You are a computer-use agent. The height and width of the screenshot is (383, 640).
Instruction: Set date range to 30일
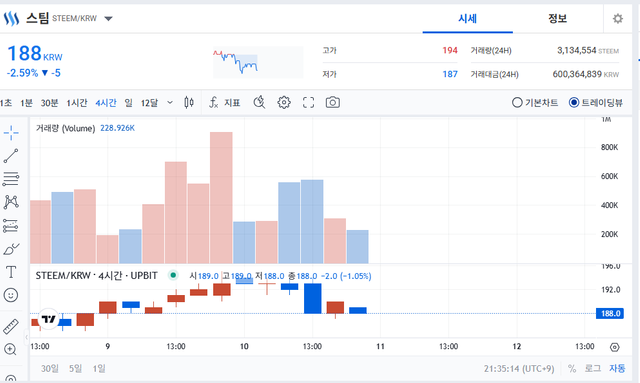[x=50, y=369]
